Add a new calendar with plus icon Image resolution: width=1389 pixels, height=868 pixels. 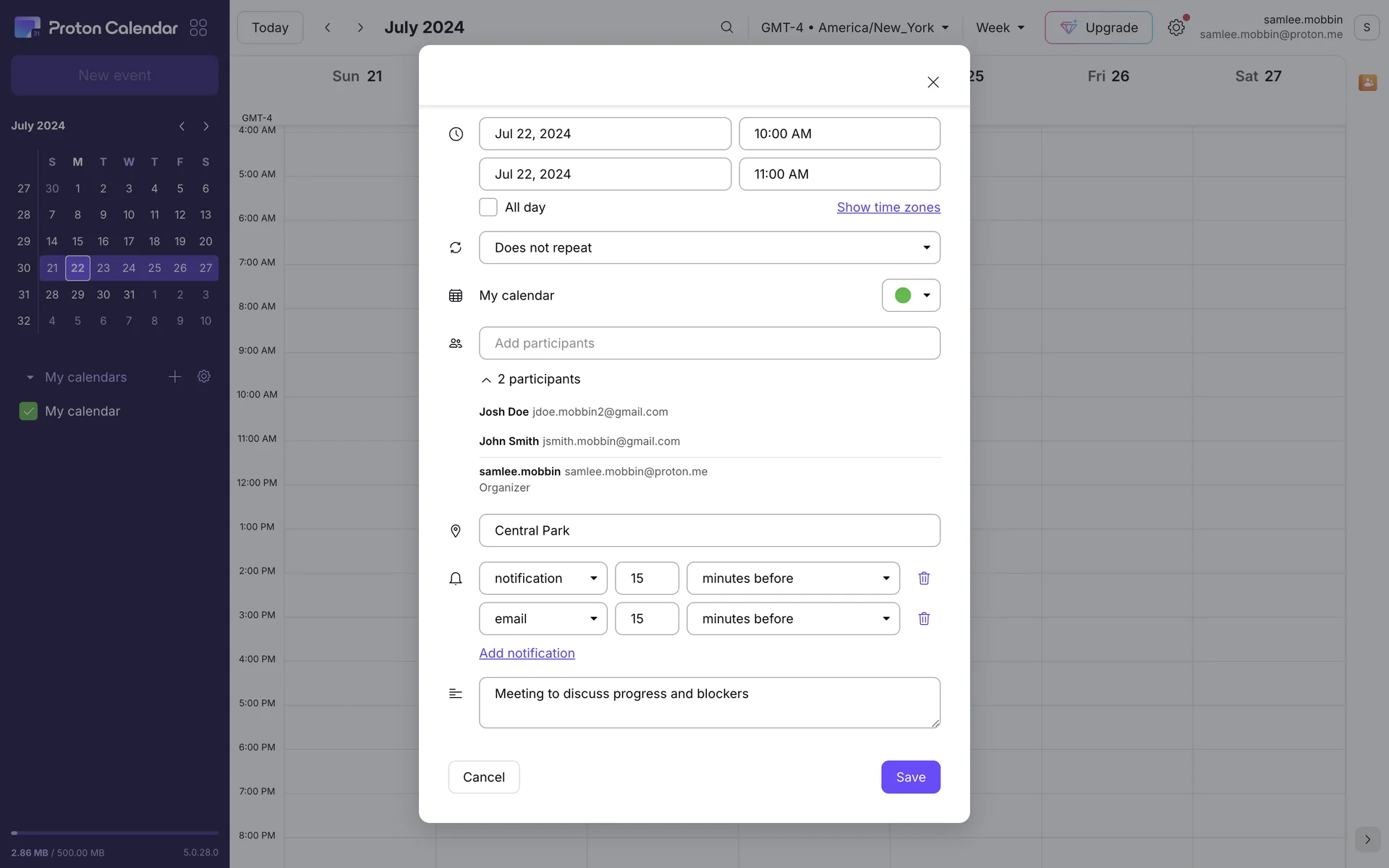click(174, 377)
